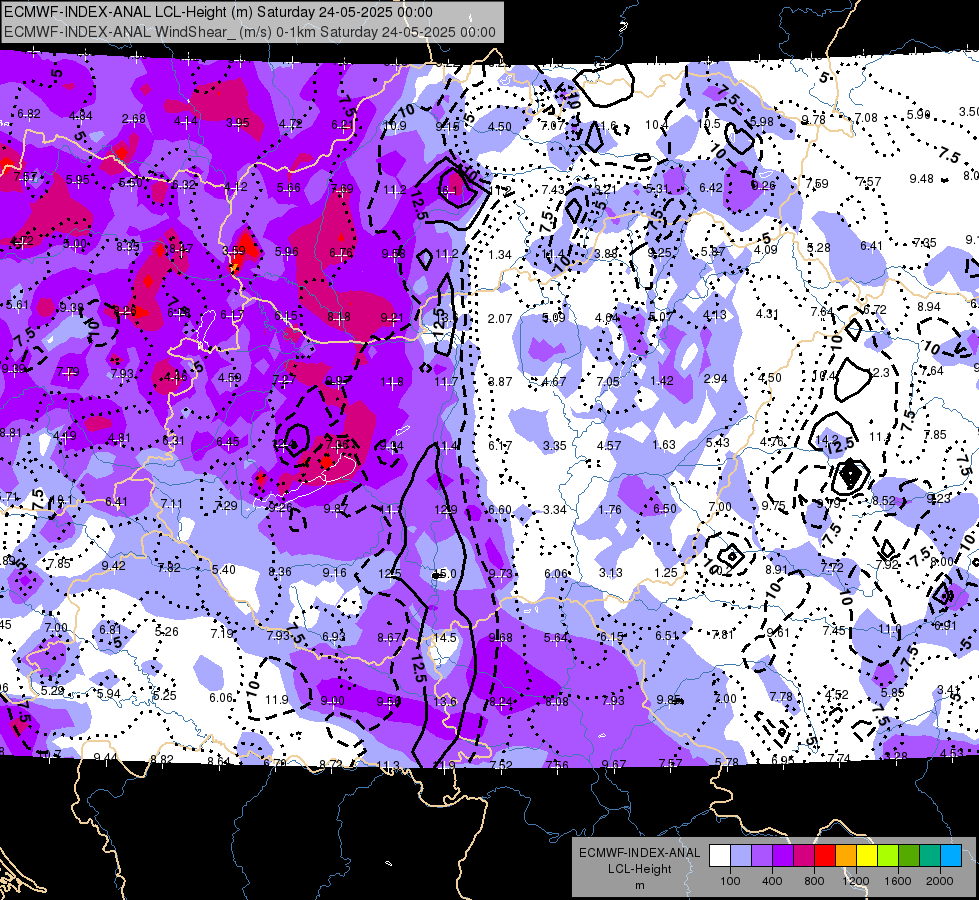The width and height of the screenshot is (979, 900).
Task: Click the 16.1 wind shear value
Action: coord(448,190)
